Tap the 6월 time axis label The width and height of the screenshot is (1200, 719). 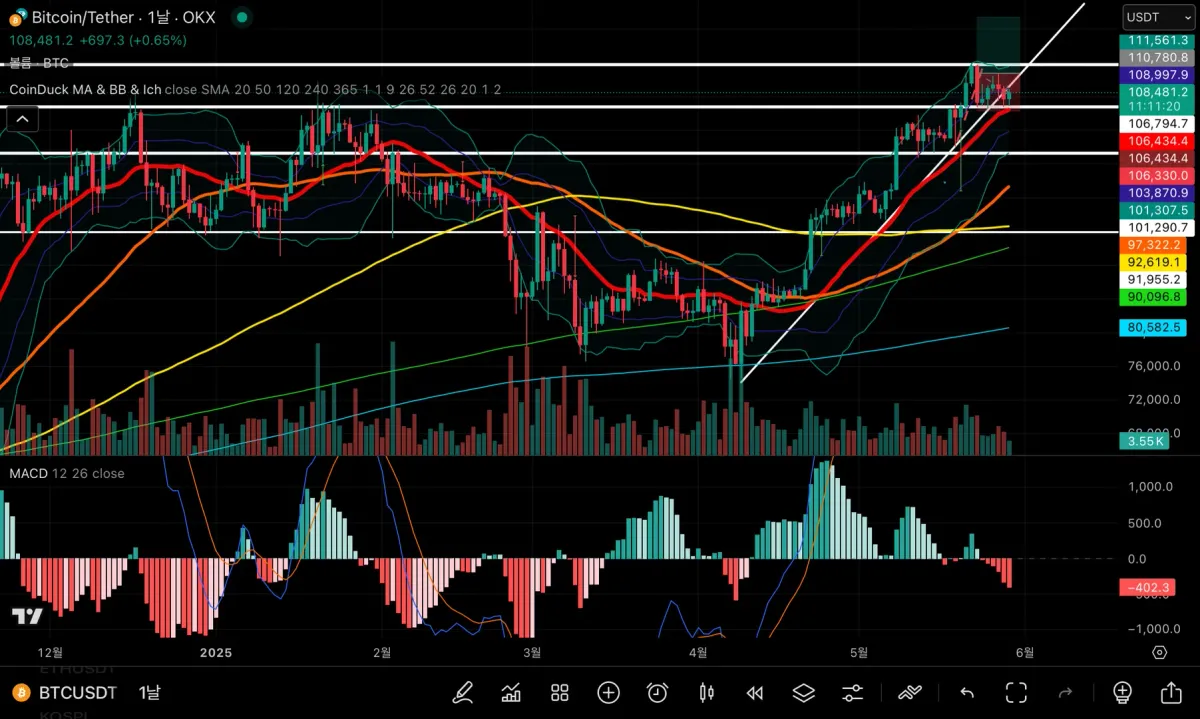point(1023,652)
